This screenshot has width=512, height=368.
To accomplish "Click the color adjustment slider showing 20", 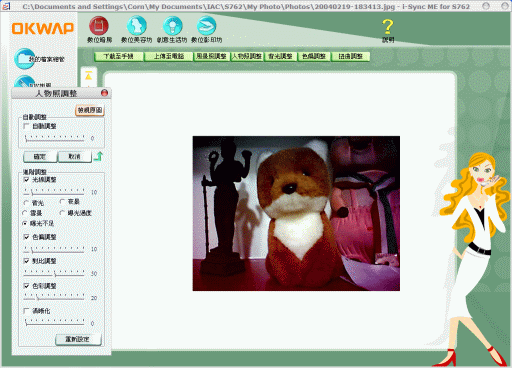I will 54,297.
